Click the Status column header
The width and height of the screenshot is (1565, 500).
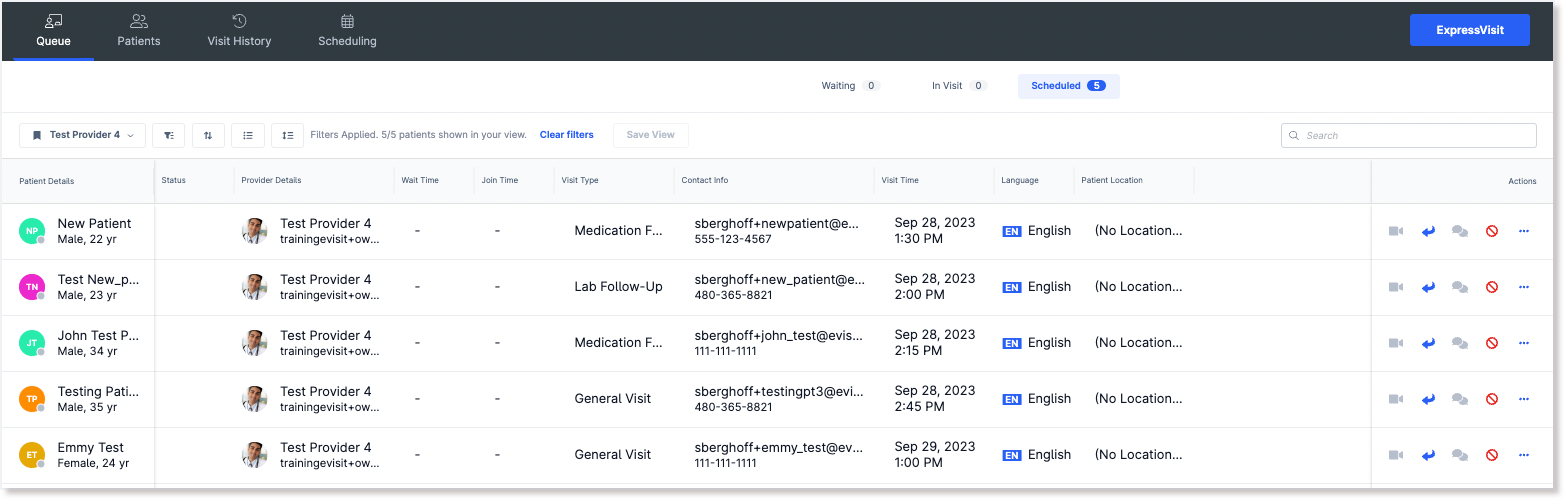[x=174, y=181]
